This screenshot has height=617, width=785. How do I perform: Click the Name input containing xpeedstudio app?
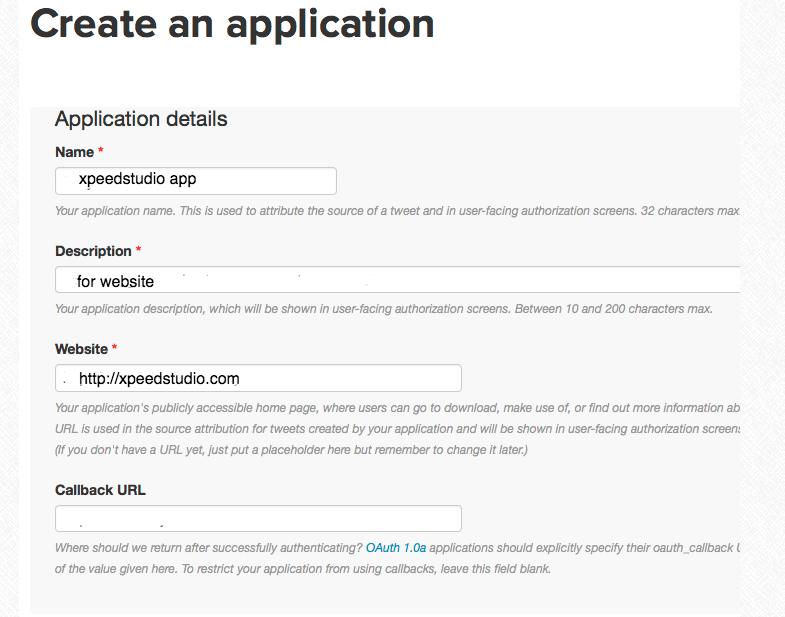(196, 181)
